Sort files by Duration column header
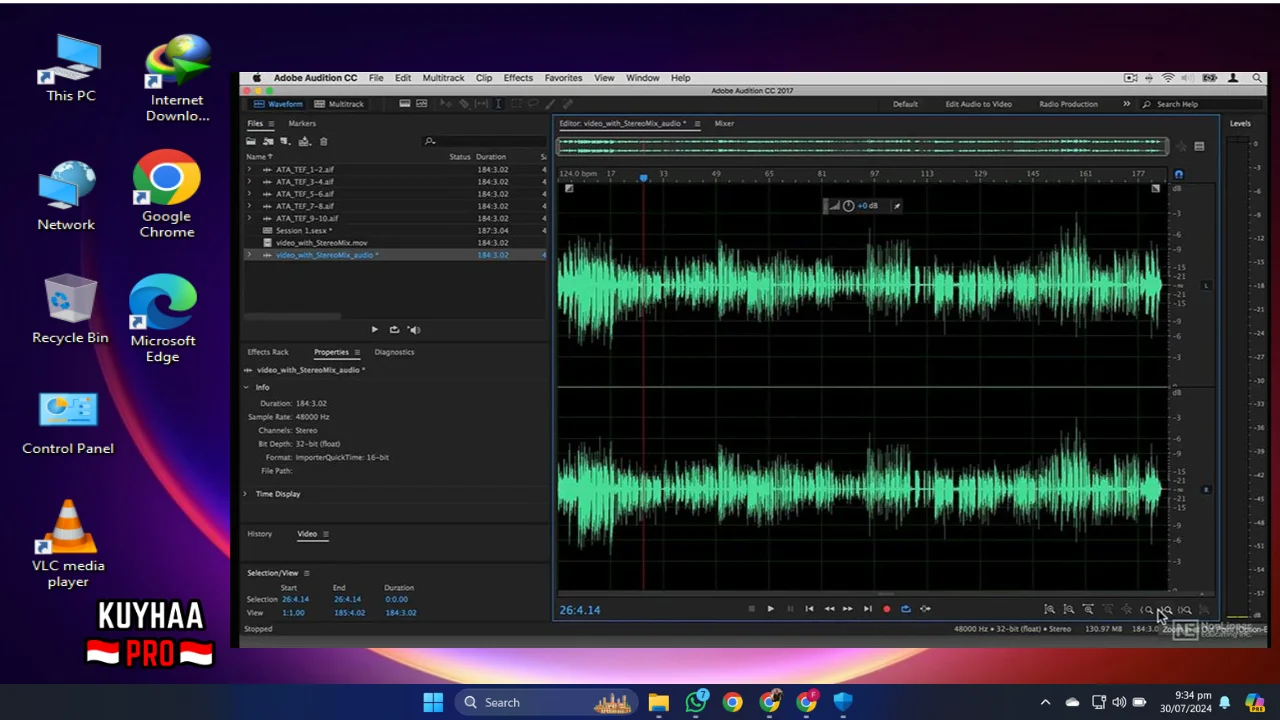1280x720 pixels. [x=491, y=157]
